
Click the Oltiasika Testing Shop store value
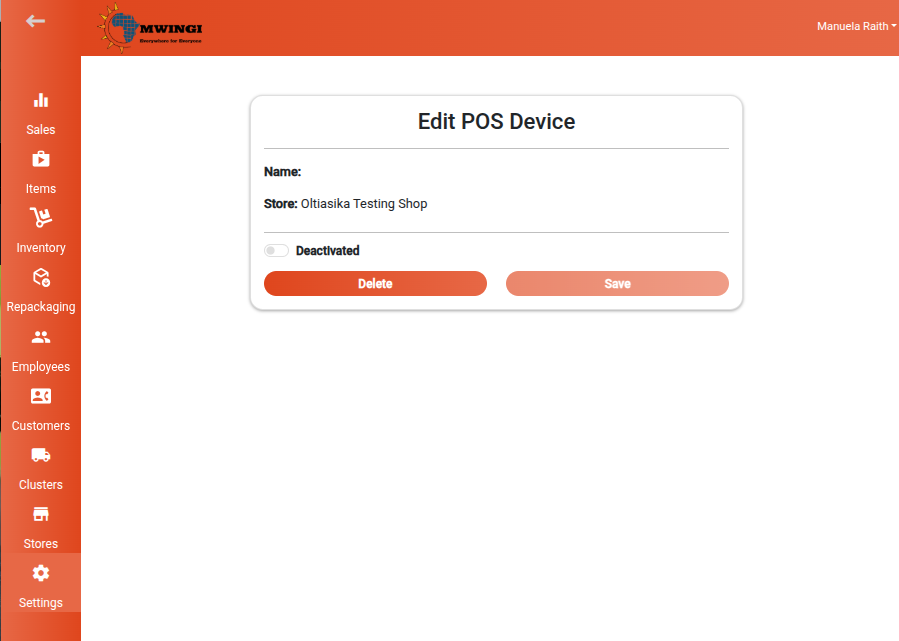click(x=364, y=204)
